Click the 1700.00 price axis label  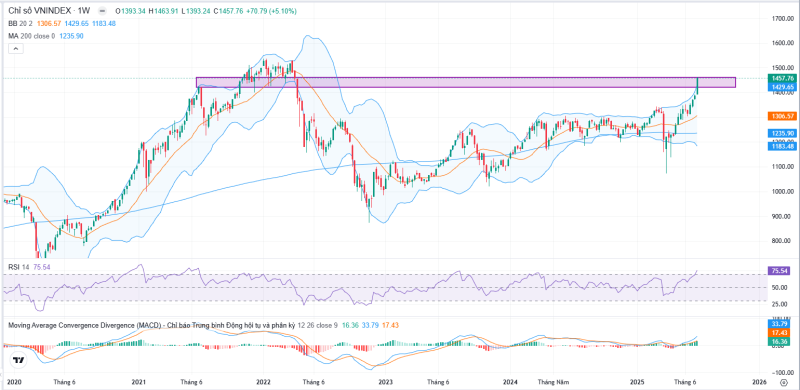(783, 19)
